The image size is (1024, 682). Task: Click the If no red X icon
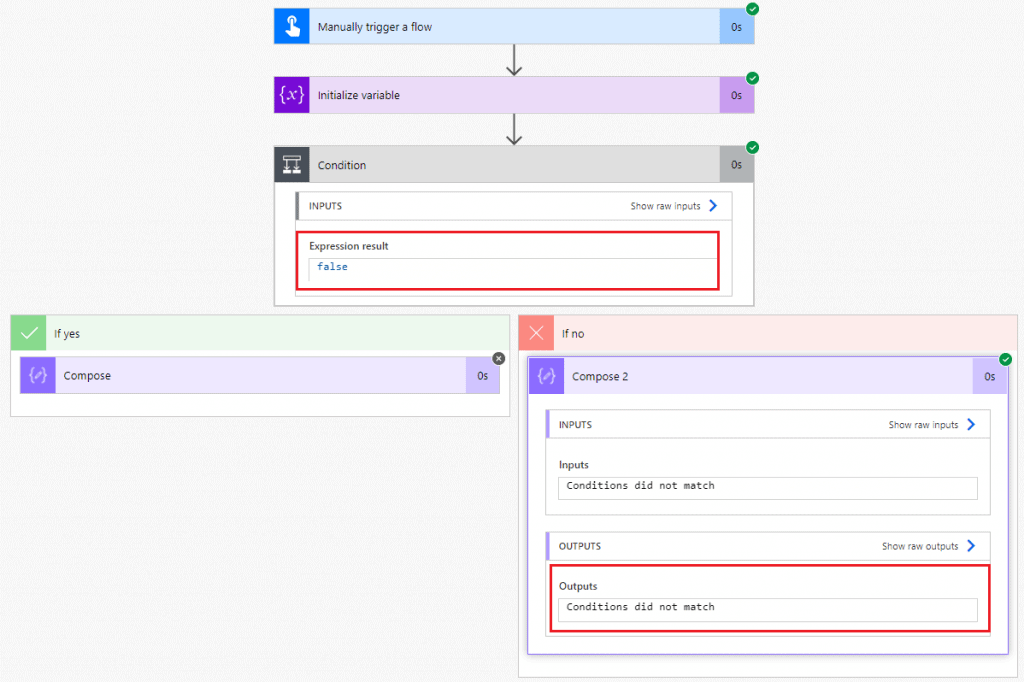click(x=536, y=333)
